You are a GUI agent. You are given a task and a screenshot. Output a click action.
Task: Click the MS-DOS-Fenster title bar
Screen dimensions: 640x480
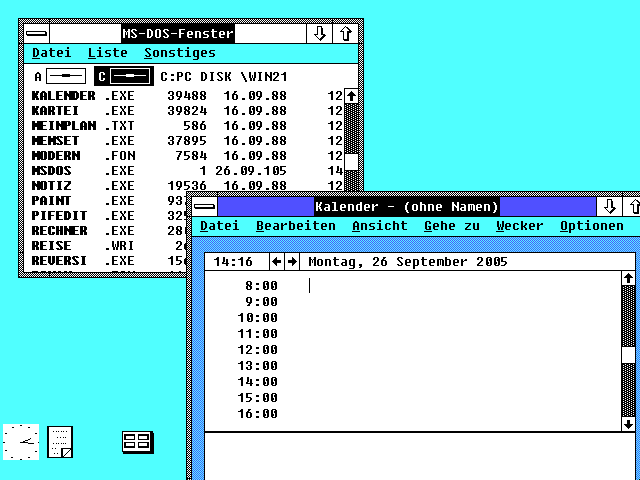pos(178,33)
